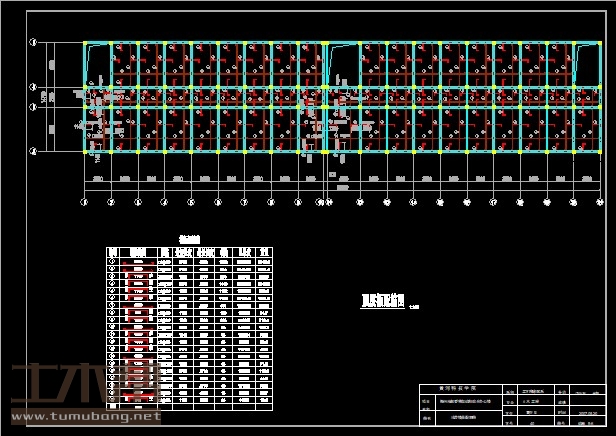The image size is (616, 436).
Task: Pick the yellow column node at plan's bottom-right corner
Action: [599, 152]
